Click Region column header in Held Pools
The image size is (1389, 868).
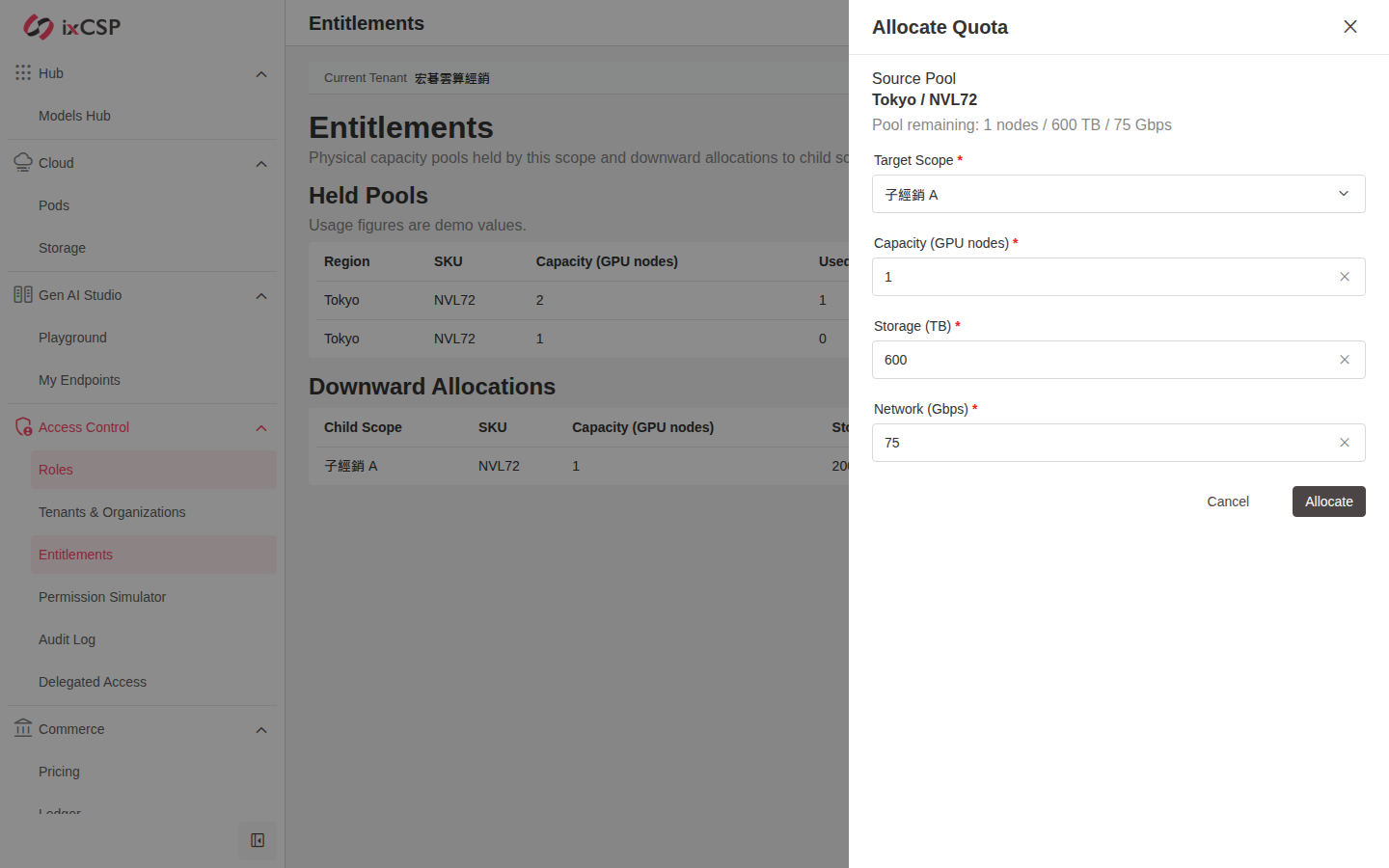[347, 261]
